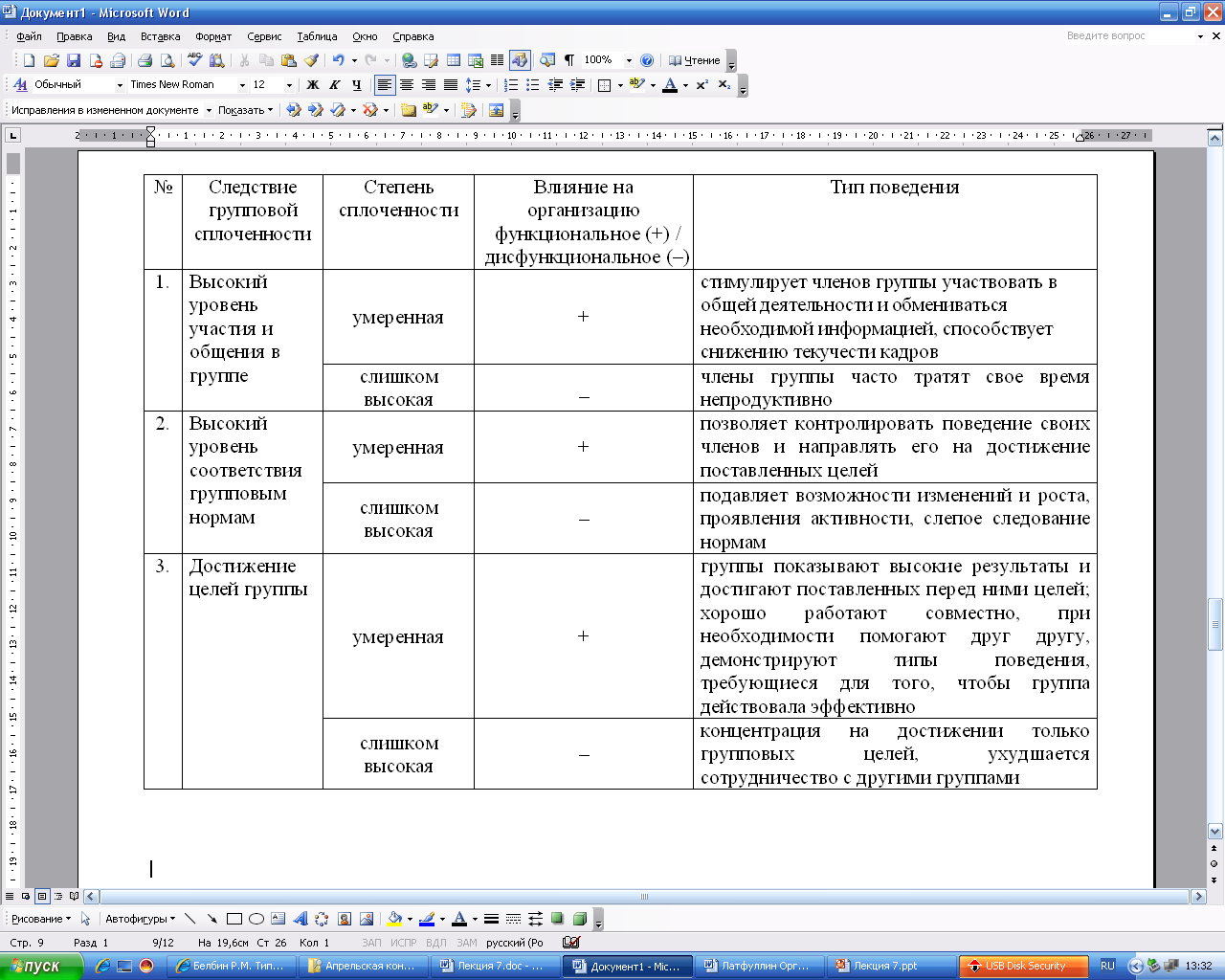
Task: Save the document with floppy icon
Action: coord(74,60)
